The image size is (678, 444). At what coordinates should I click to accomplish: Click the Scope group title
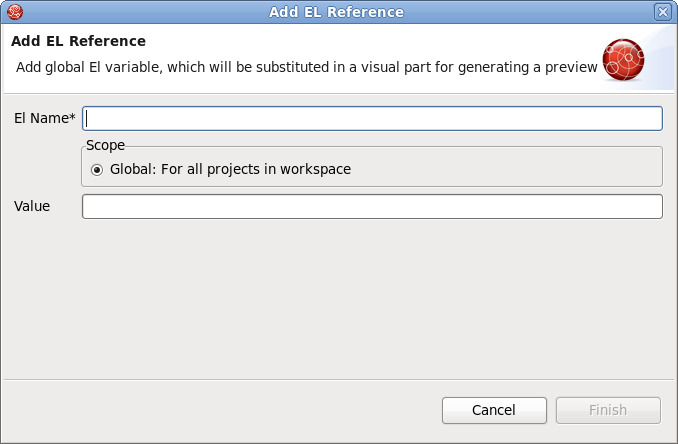(x=105, y=145)
